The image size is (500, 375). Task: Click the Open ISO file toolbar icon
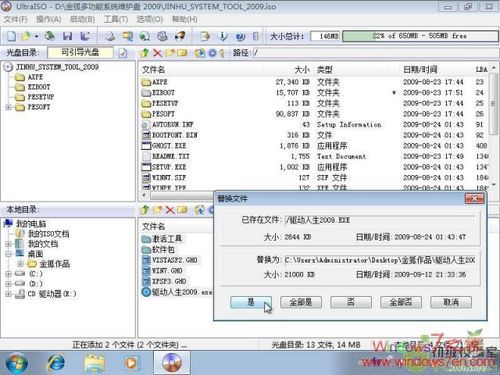point(26,36)
